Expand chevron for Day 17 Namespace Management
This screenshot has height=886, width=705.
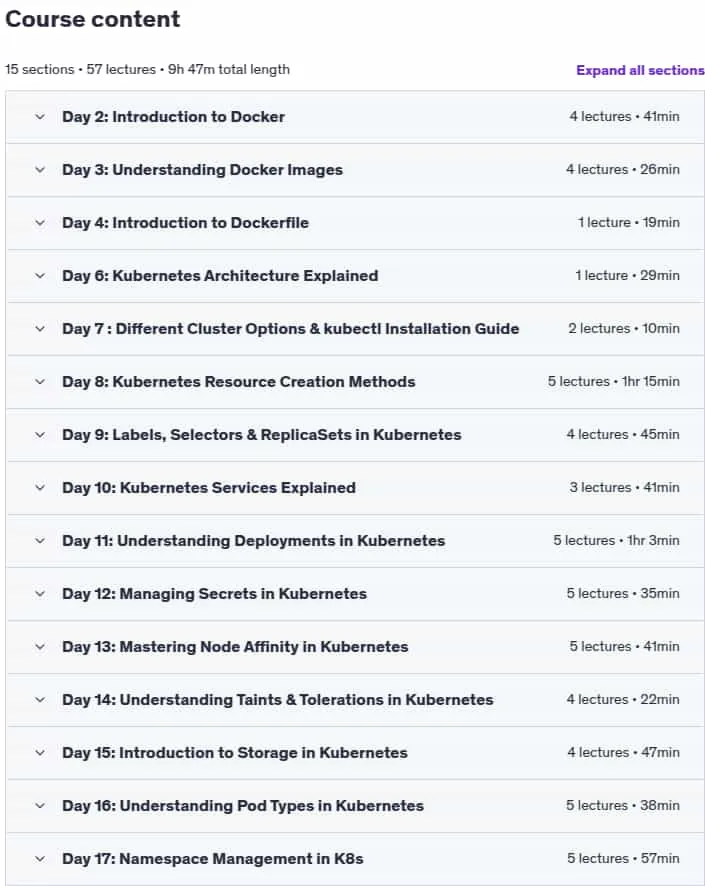(x=40, y=859)
